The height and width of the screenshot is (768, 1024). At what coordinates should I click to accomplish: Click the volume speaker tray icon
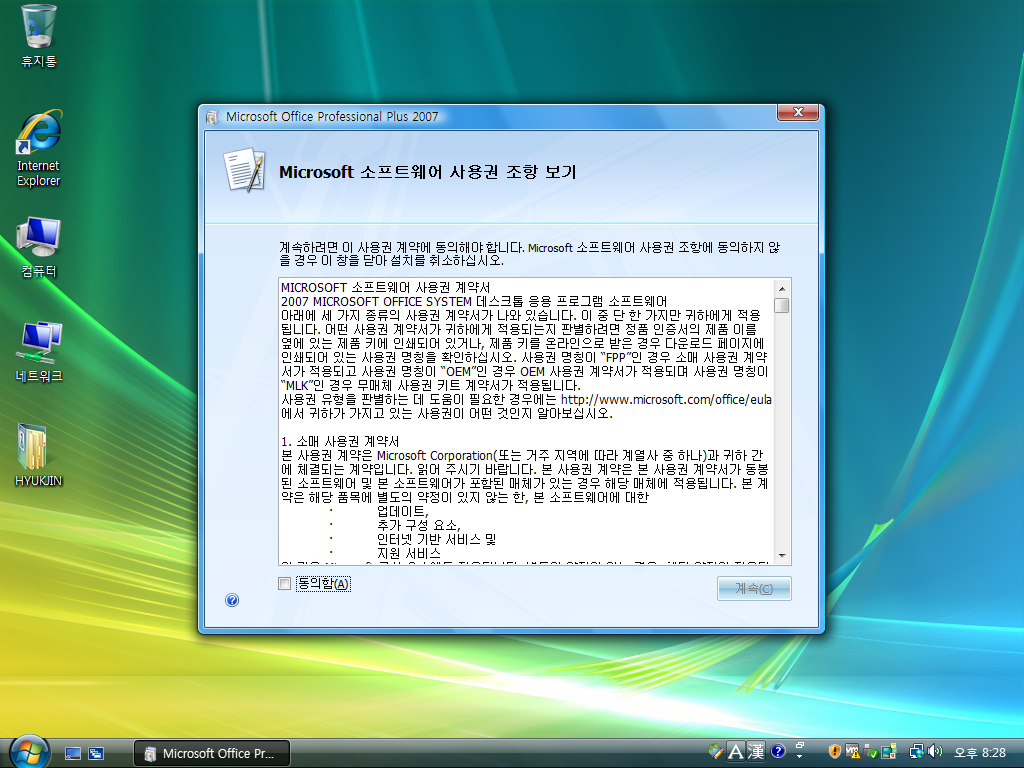pos(936,752)
